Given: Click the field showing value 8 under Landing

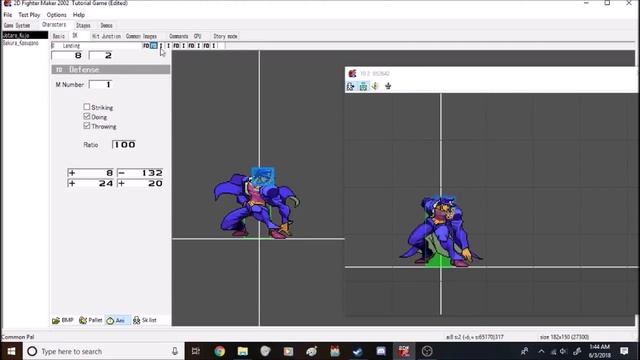Looking at the screenshot, I should (x=67, y=56).
